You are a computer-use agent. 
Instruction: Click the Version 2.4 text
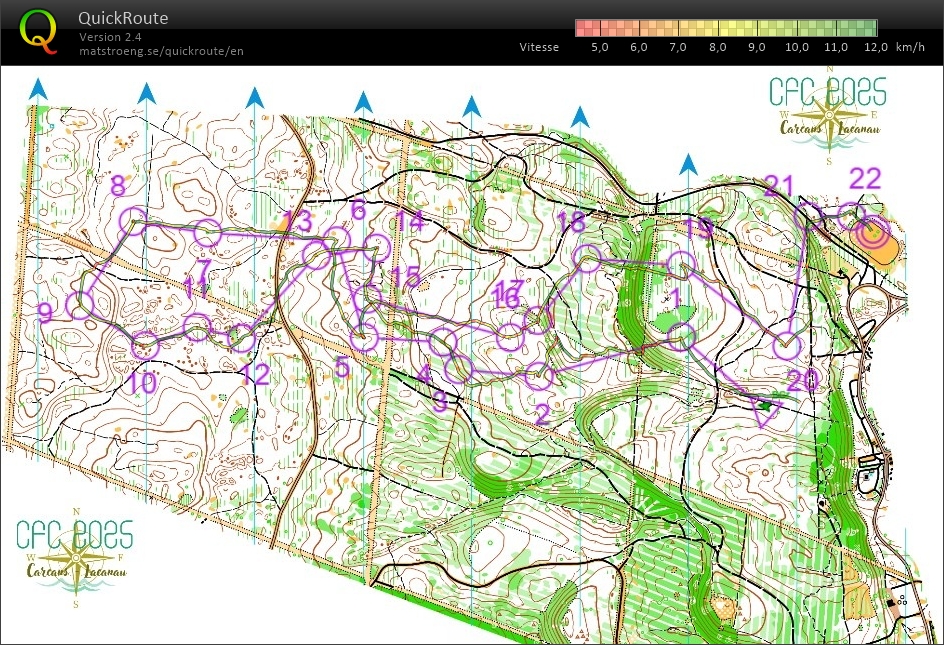[112, 37]
